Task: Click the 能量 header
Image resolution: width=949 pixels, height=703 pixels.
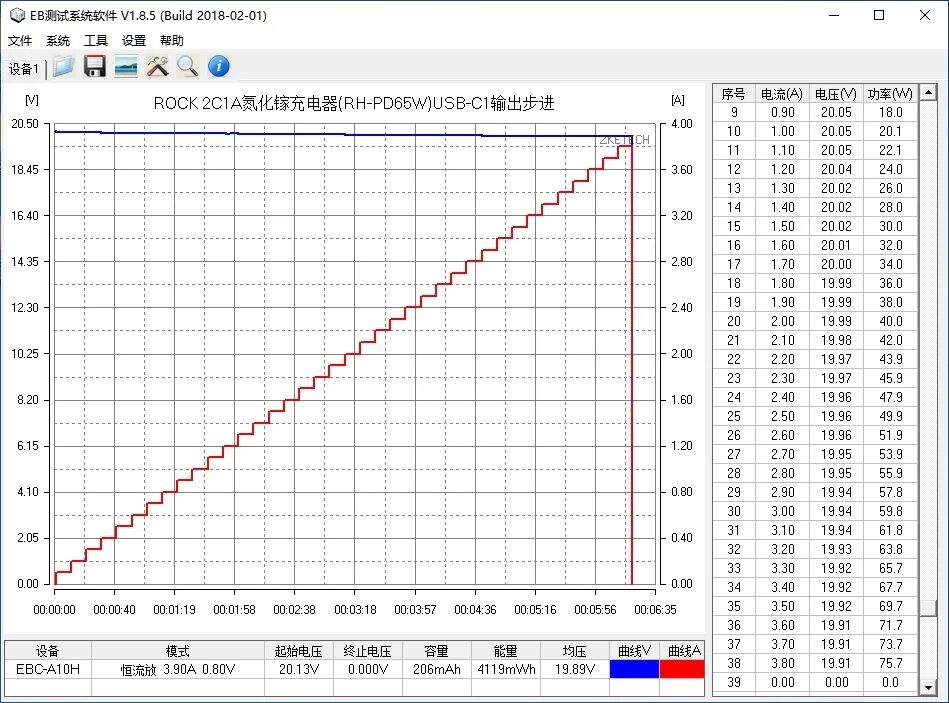Action: [506, 651]
